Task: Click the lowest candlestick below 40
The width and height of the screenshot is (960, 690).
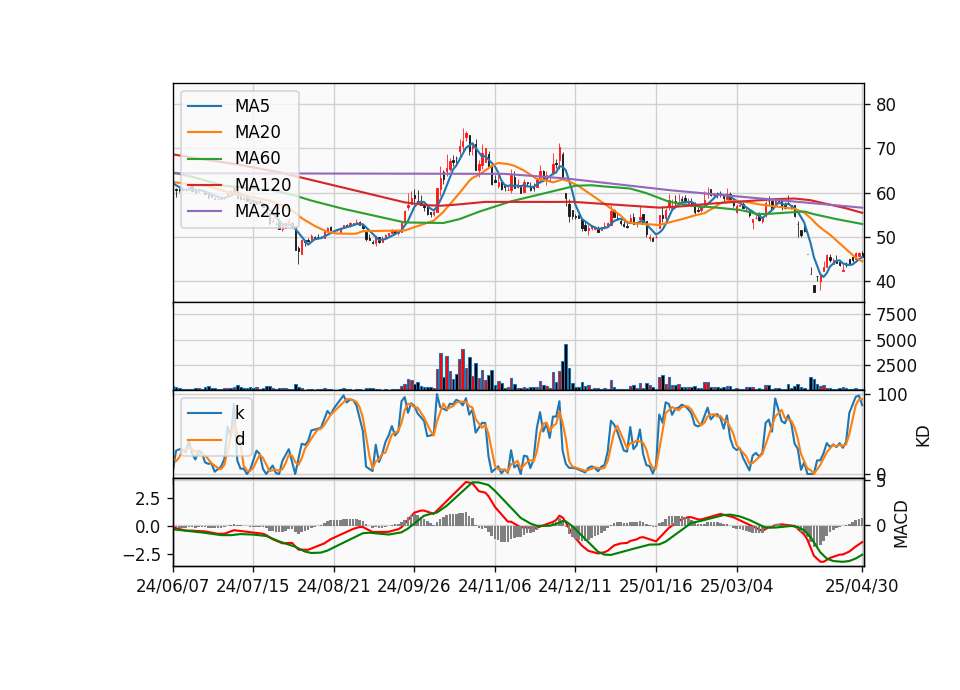Action: (814, 288)
